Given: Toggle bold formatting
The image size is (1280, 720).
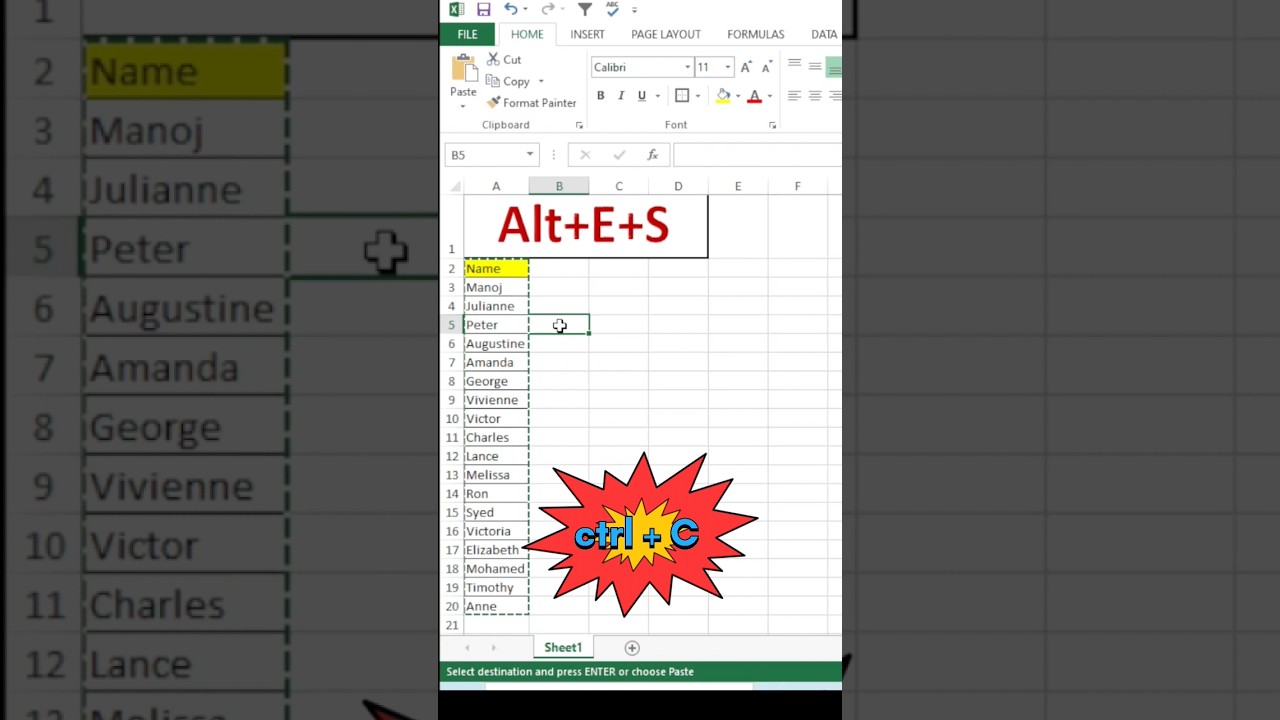Looking at the screenshot, I should pos(600,96).
